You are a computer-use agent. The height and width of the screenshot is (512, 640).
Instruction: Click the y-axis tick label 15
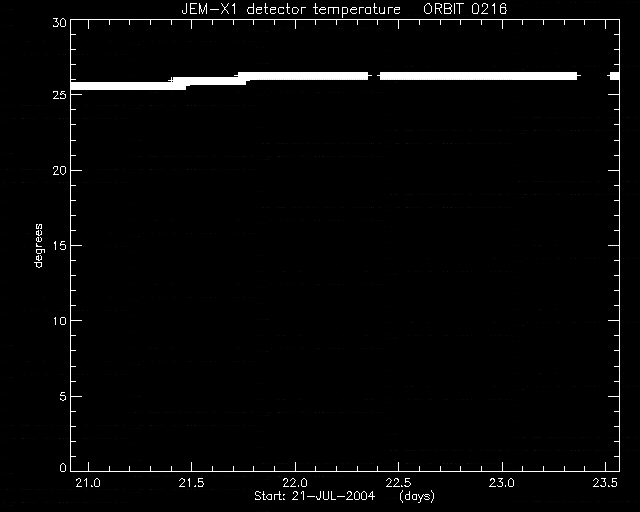[x=60, y=246]
